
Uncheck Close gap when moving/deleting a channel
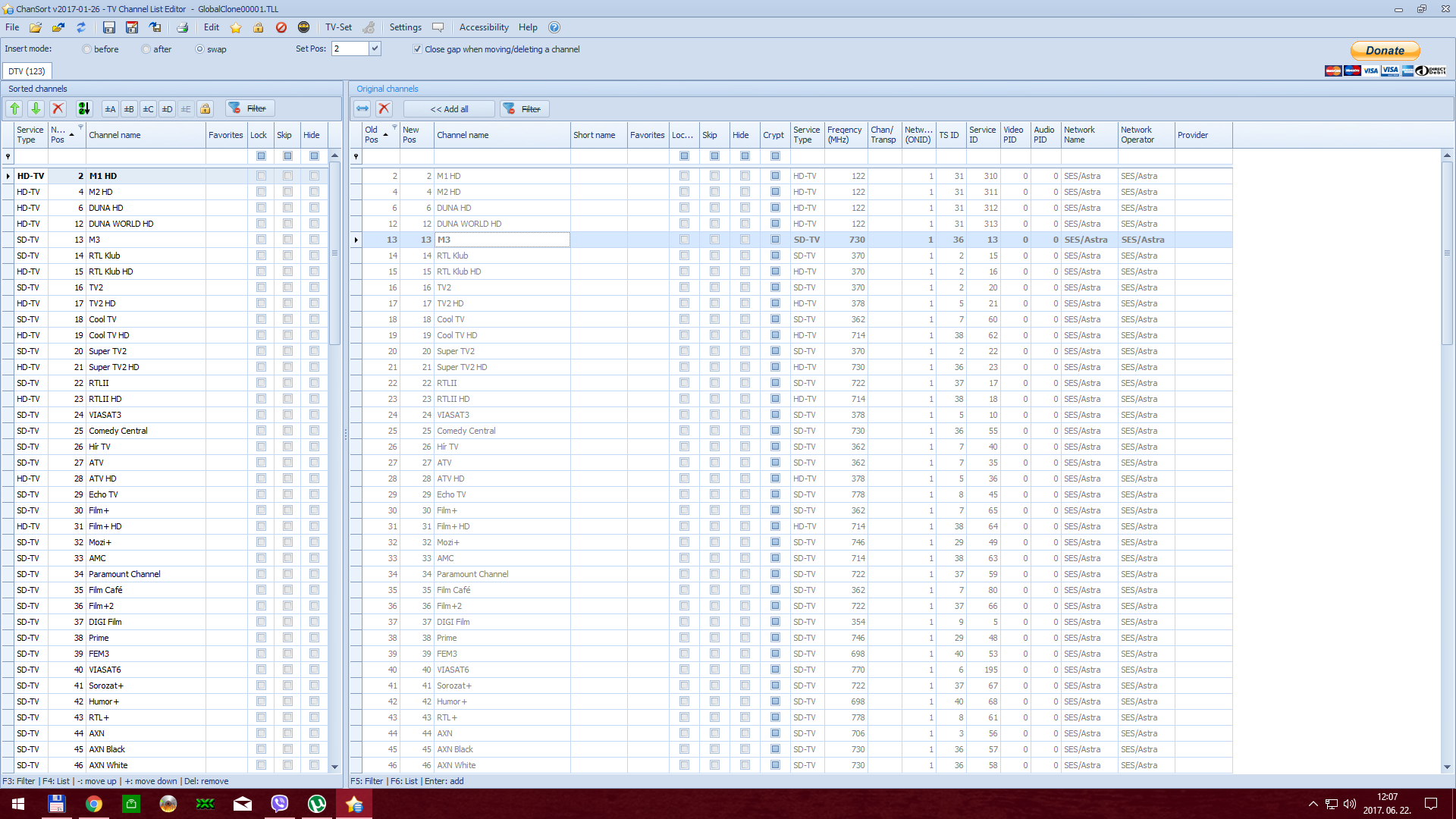point(417,49)
